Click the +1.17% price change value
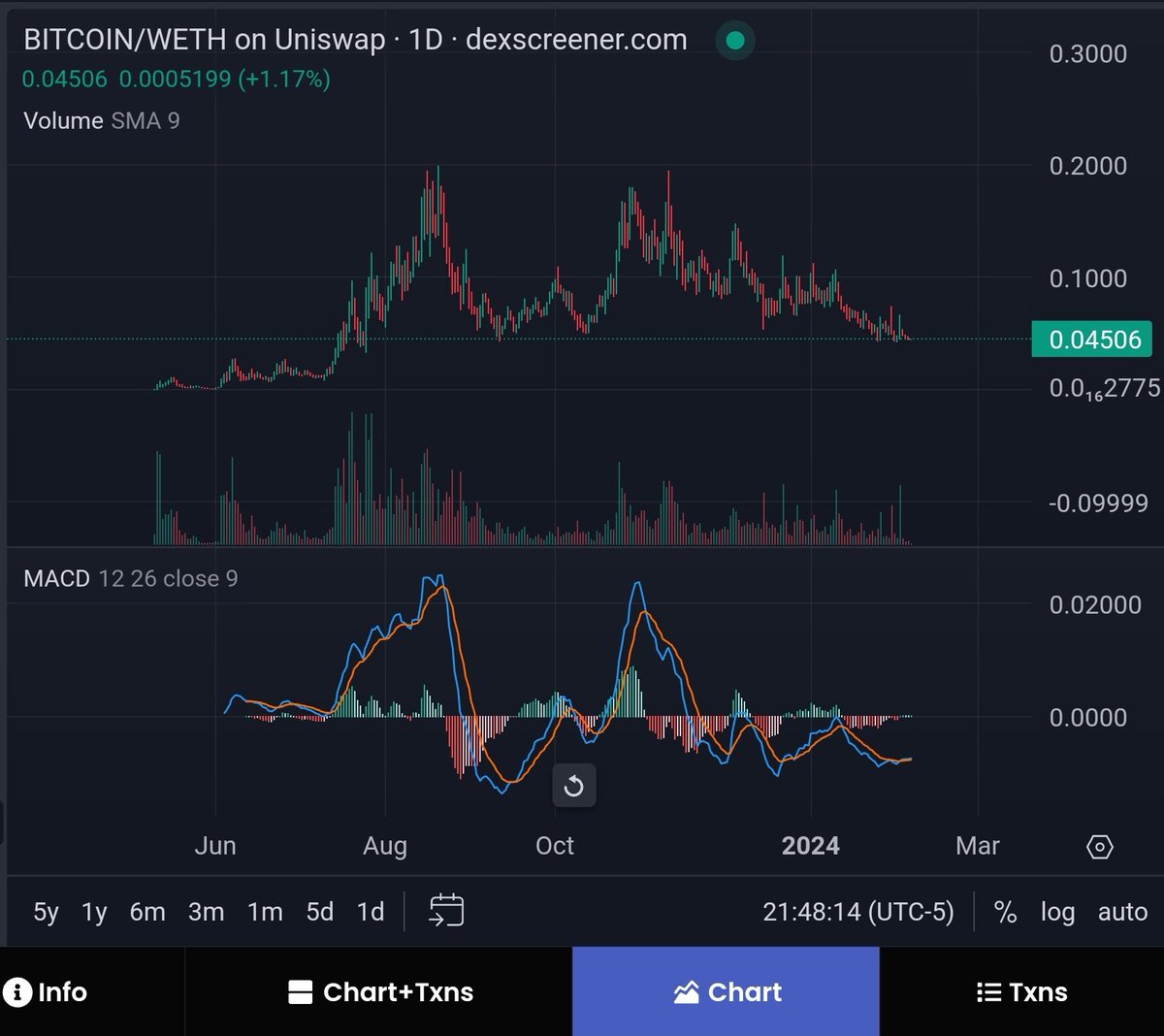The width and height of the screenshot is (1164, 1036). (x=284, y=79)
